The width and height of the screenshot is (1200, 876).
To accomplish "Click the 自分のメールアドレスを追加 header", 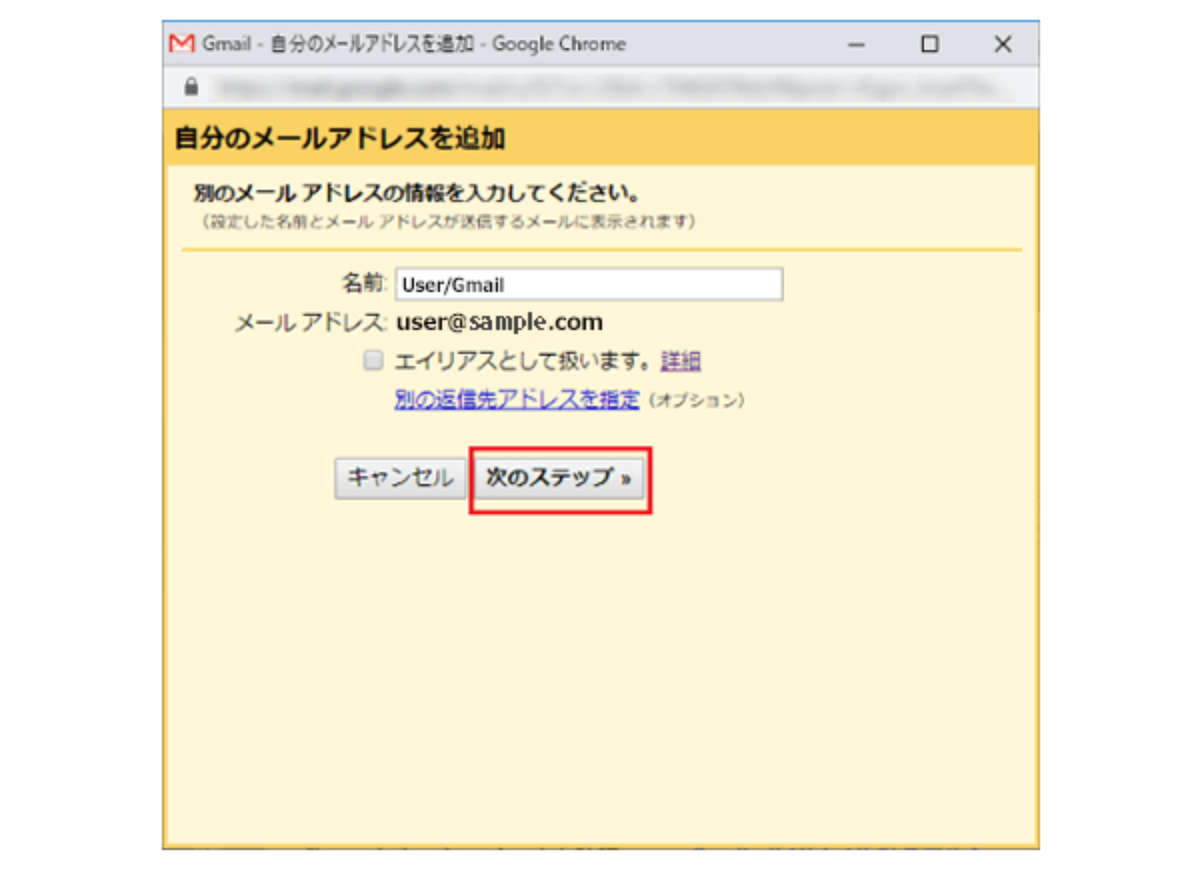I will (x=339, y=138).
